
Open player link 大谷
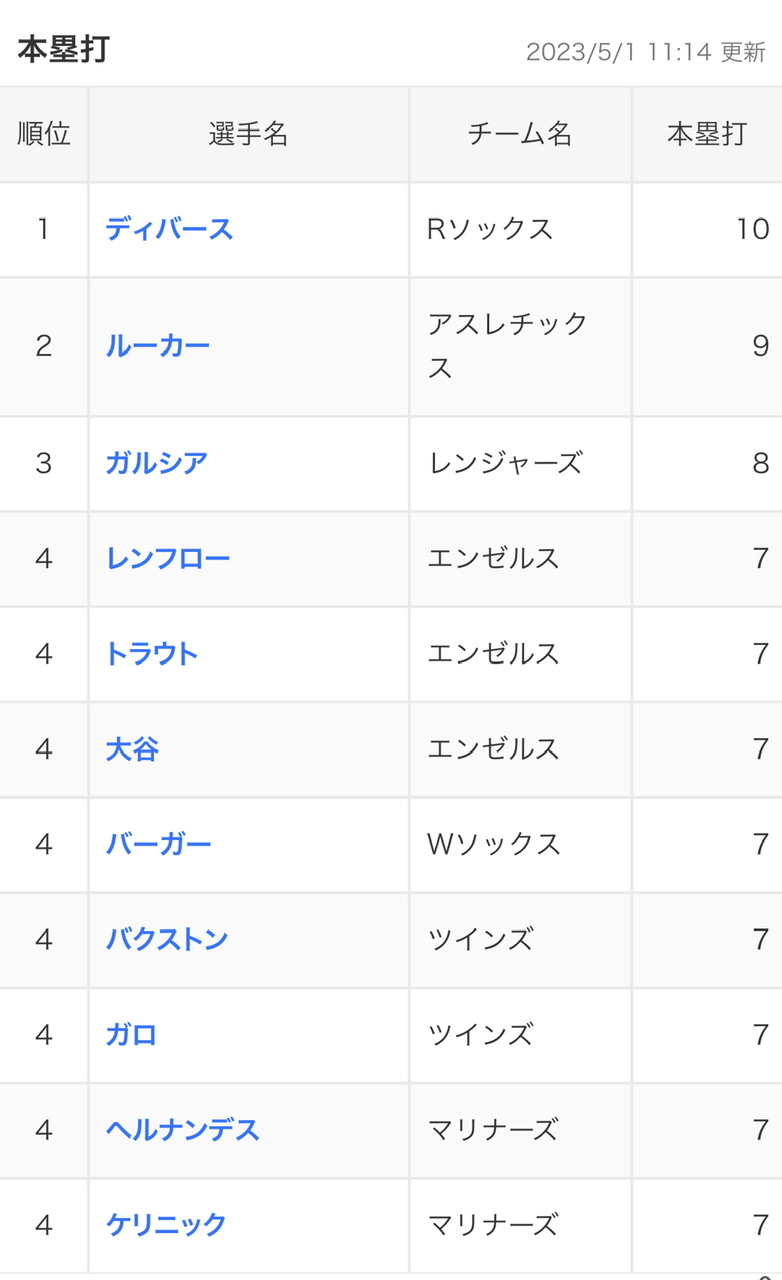click(132, 749)
